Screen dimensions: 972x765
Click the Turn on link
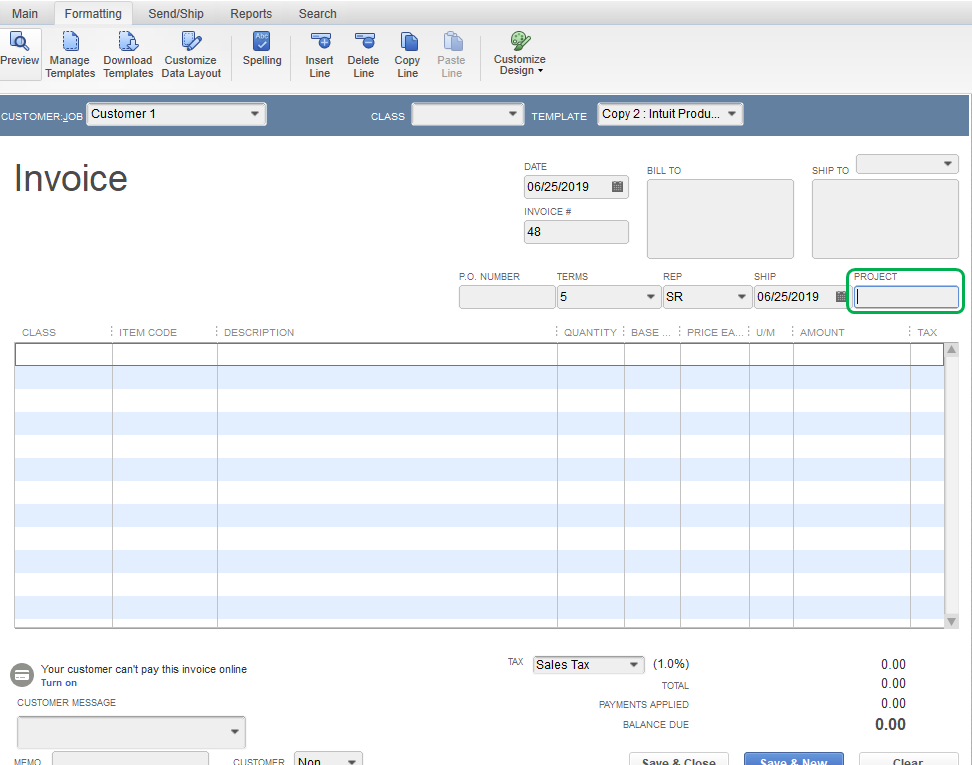[59, 683]
